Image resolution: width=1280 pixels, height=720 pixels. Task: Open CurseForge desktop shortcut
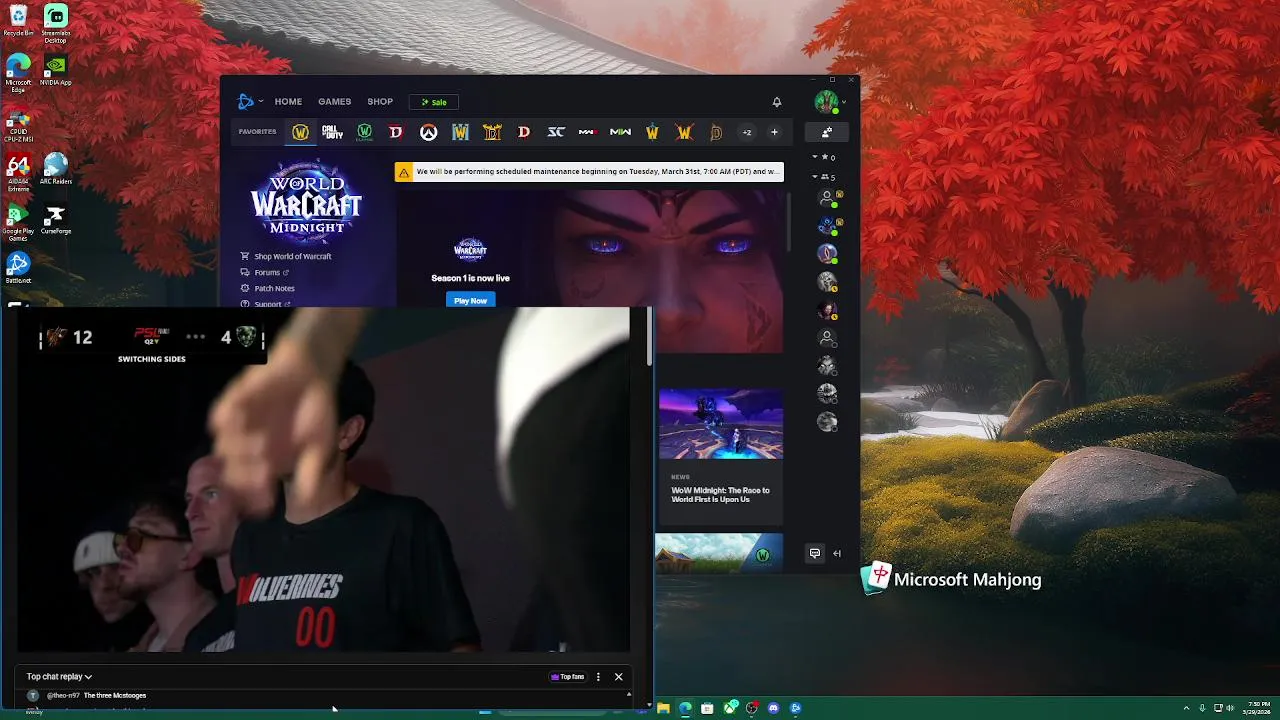55,220
